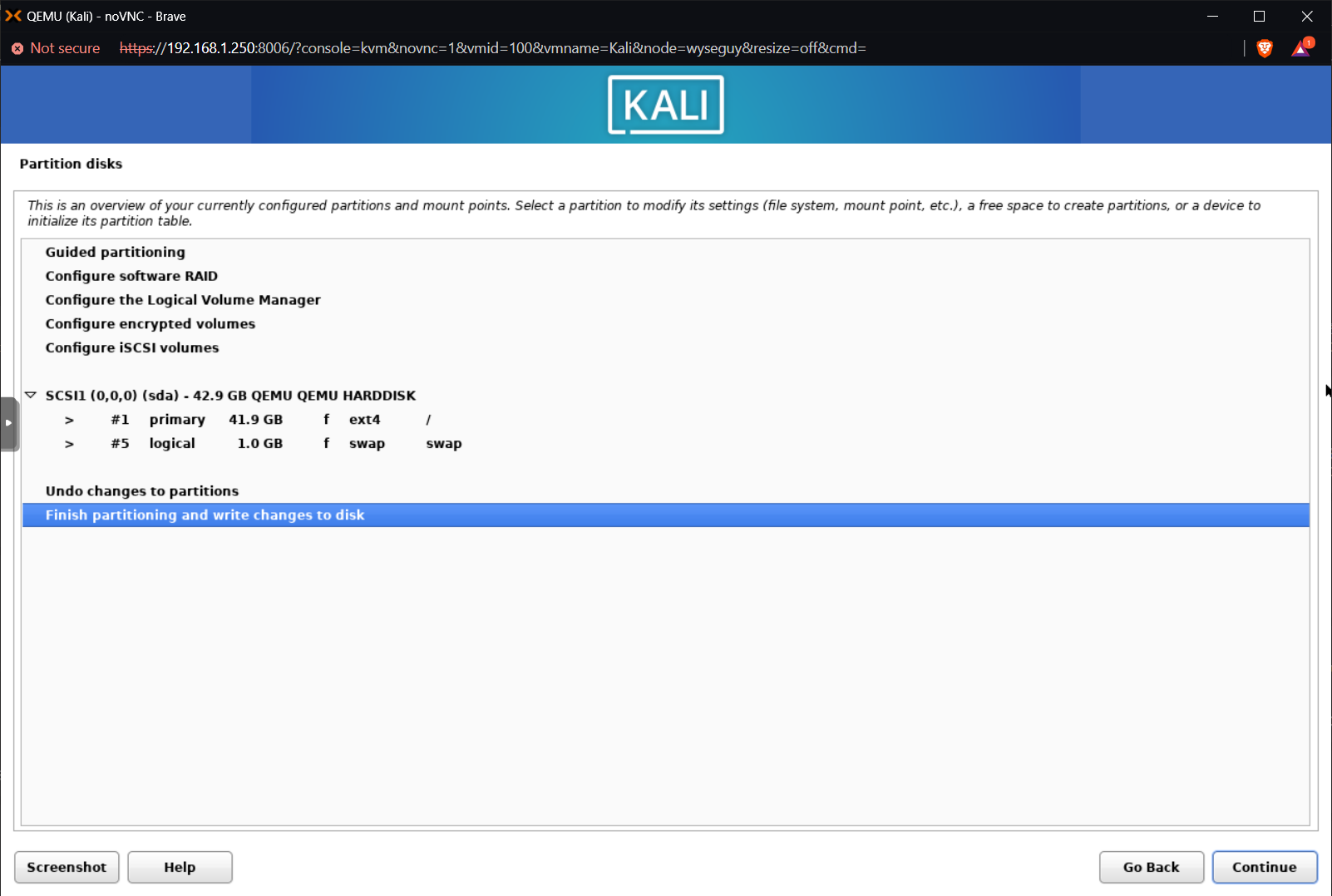Screen dimensions: 1332x896
Task: Open the noVNC control panel side handle
Action: point(9,424)
